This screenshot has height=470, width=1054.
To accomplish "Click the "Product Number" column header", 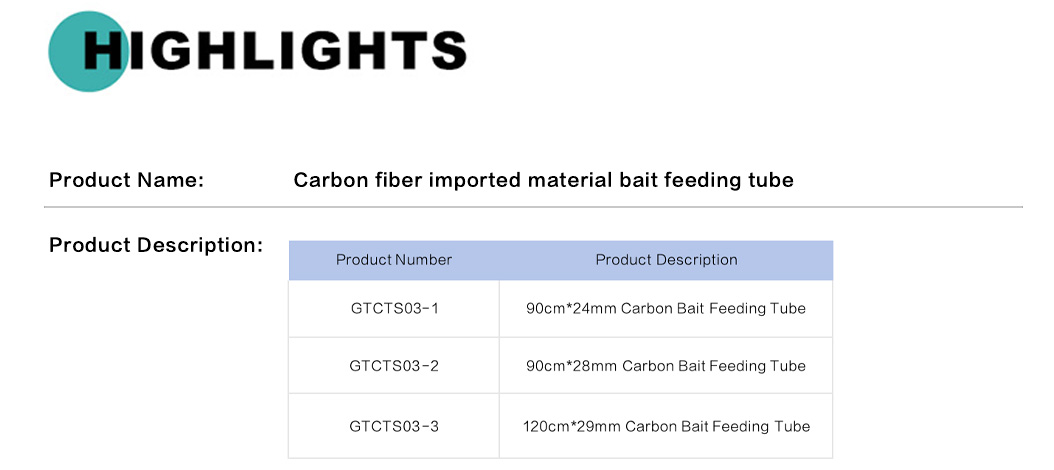I will pos(394,260).
